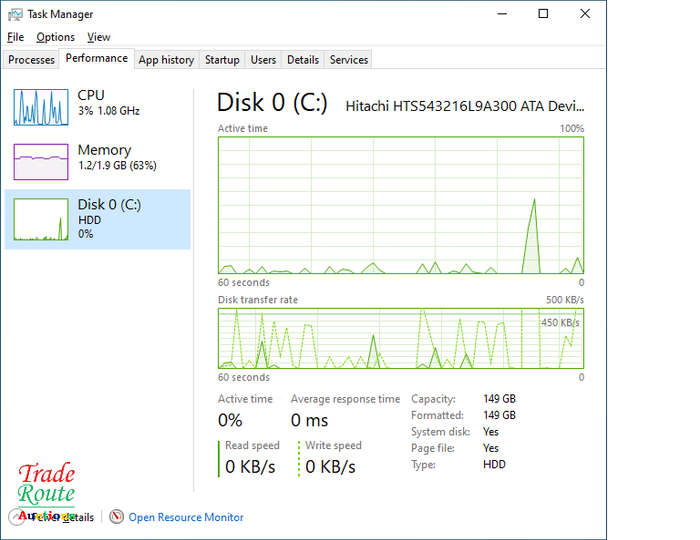
Task: Click the Capacity 149 GB value
Action: coord(500,399)
